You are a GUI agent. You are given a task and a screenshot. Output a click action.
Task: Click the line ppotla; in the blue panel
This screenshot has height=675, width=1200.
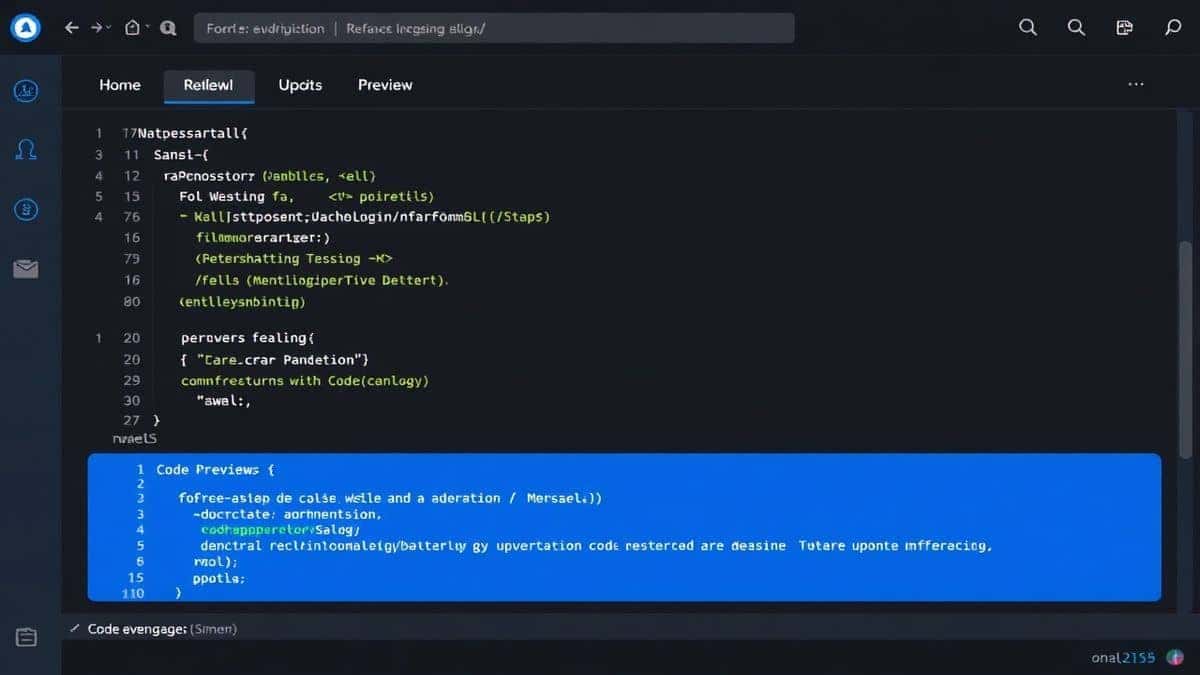point(218,578)
